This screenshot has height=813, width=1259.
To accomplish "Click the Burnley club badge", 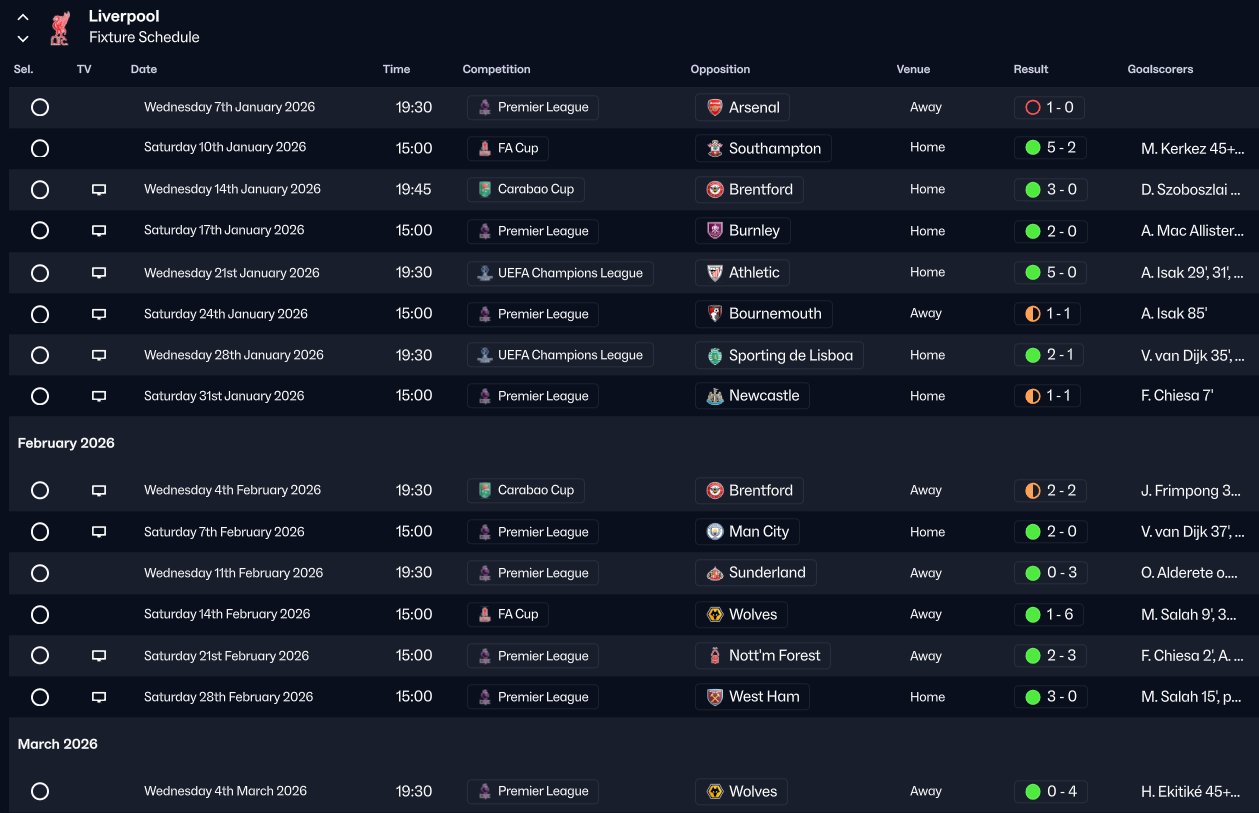I will click(714, 231).
